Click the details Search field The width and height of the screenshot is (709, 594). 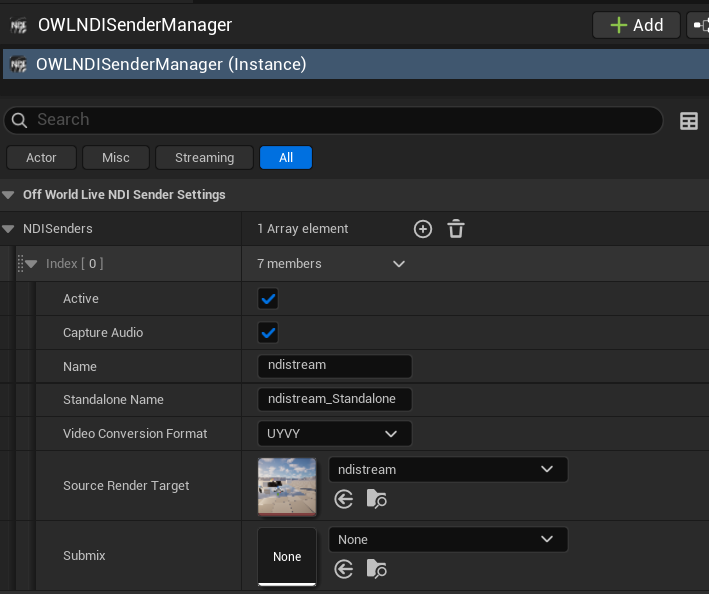(x=333, y=120)
